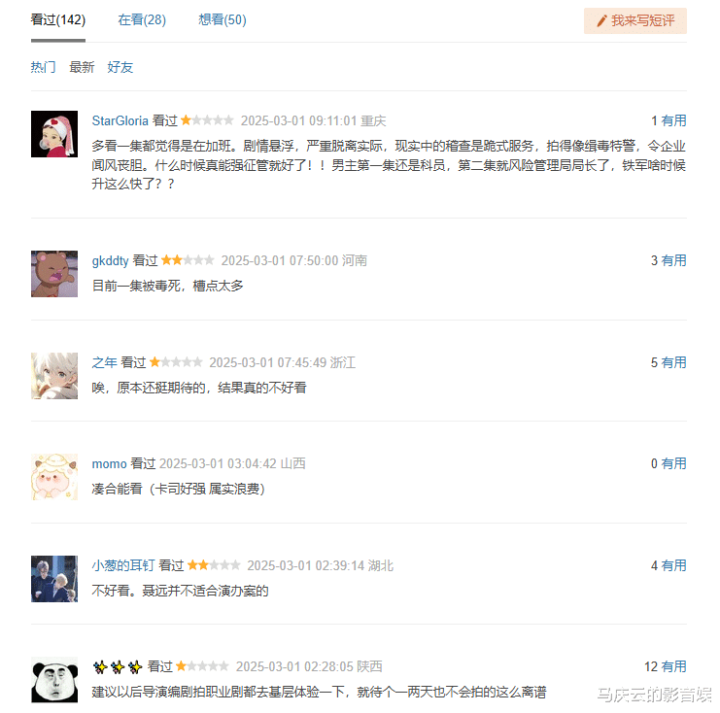Vote 有用 on the 12-vote review
Screen dimensions: 720x713
coord(674,666)
